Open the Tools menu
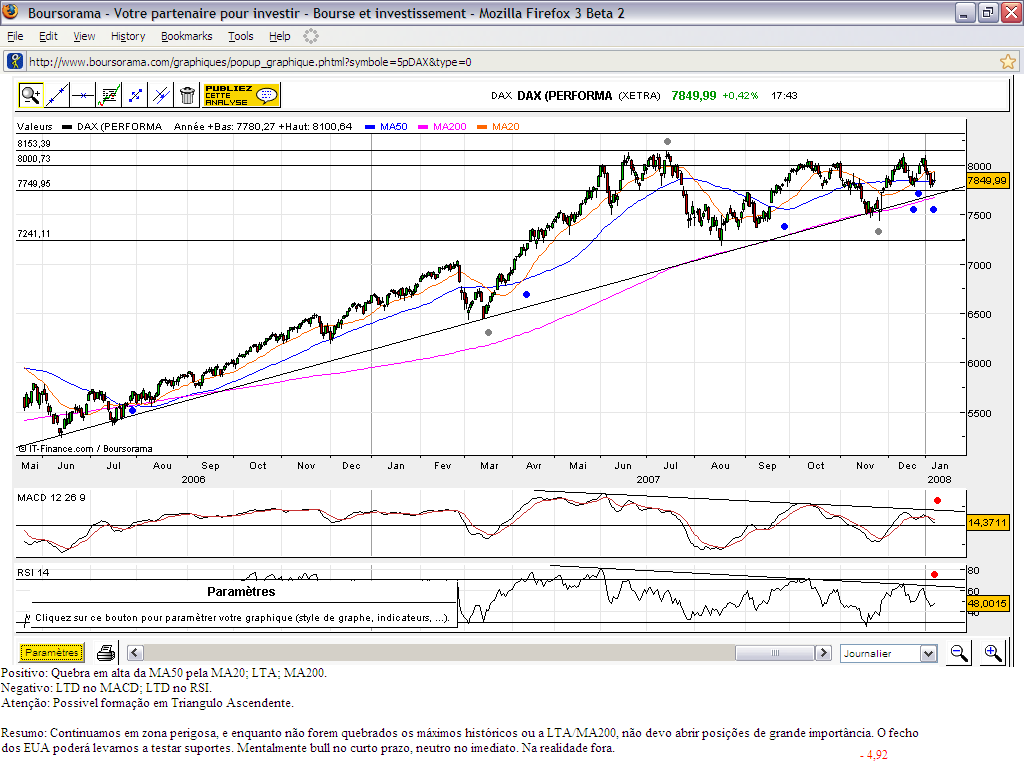The width and height of the screenshot is (1024, 768). (240, 36)
